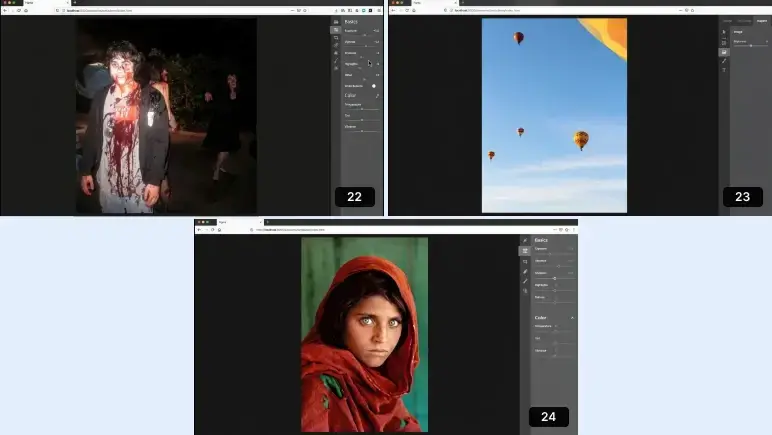
Task: Click the Temperature slider in zombie photo window
Action: pyautogui.click(x=362, y=109)
